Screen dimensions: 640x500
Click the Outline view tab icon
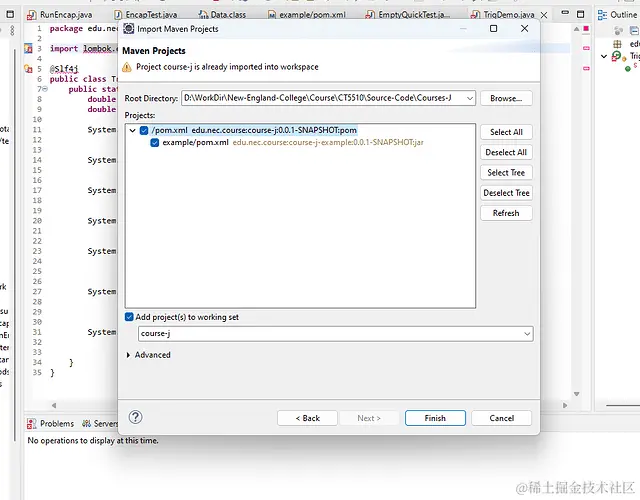pos(602,15)
